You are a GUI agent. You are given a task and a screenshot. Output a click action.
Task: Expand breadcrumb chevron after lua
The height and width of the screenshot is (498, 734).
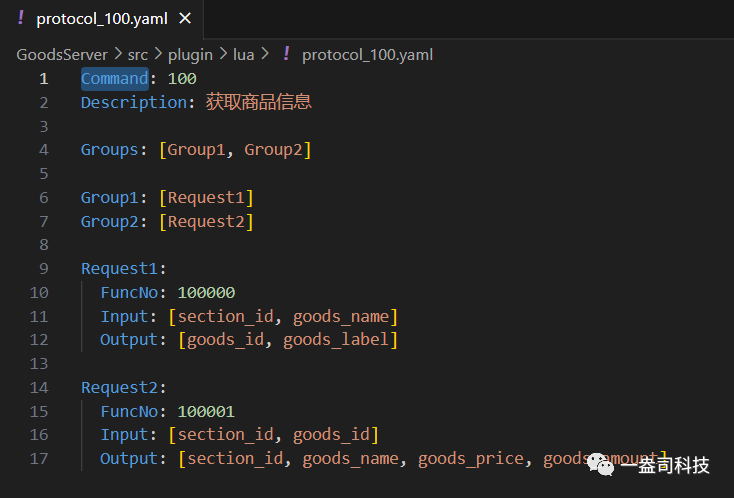coord(265,55)
